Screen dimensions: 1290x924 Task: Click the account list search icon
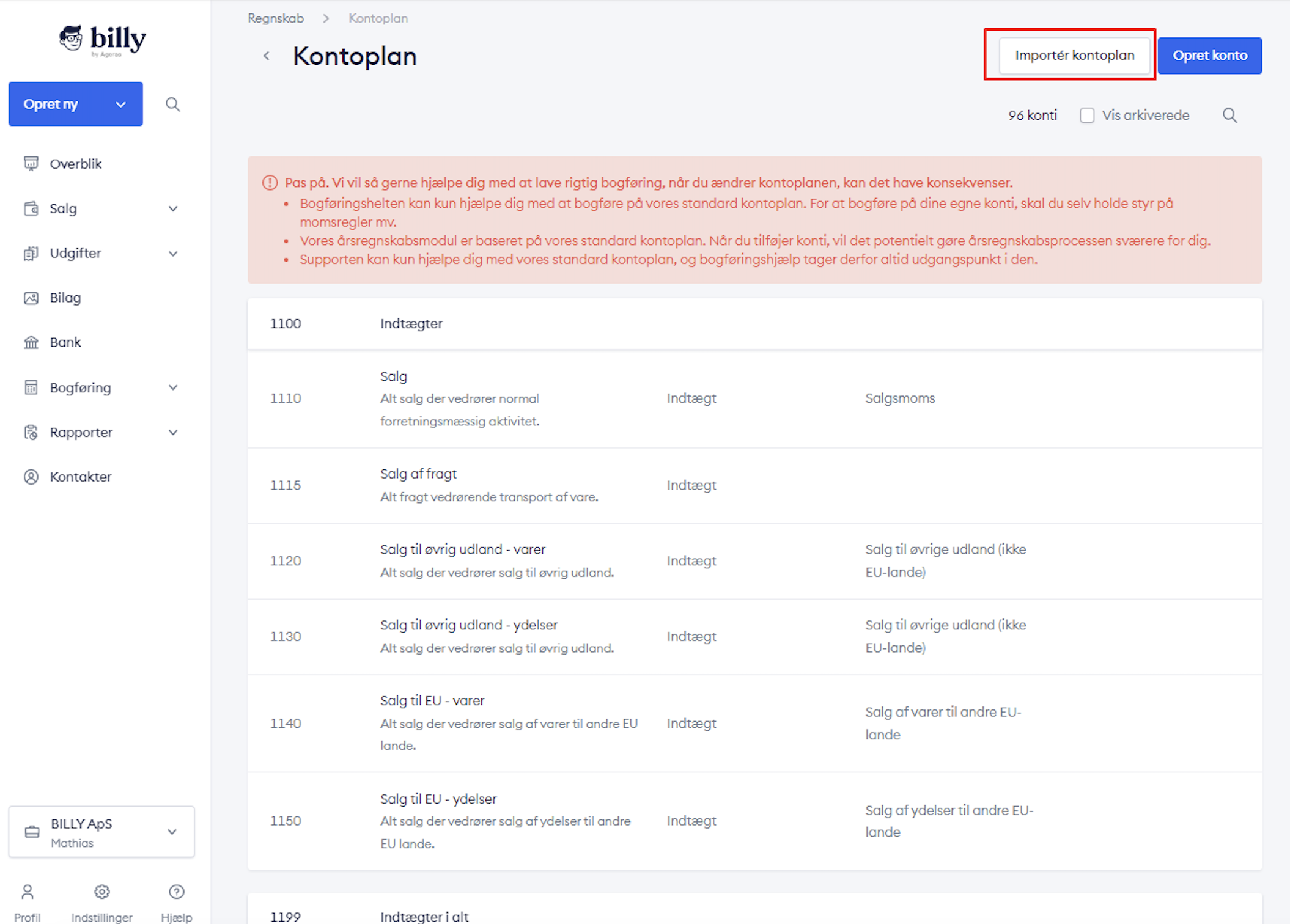[1229, 116]
